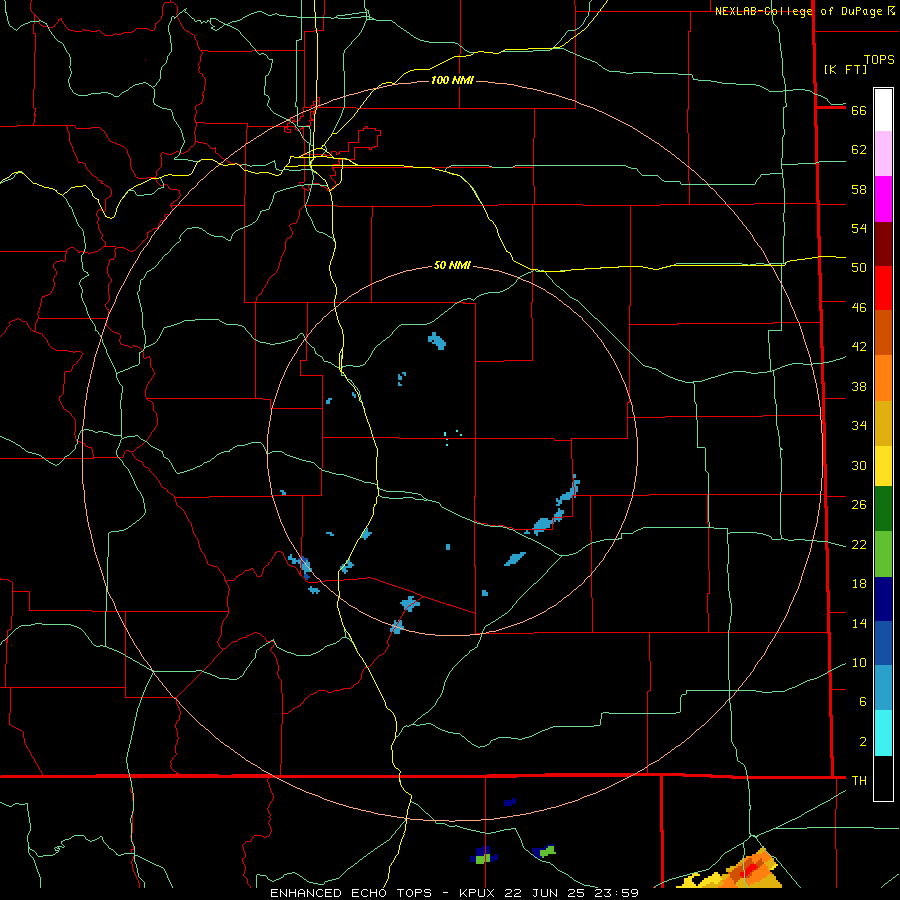Click the "[K FT]" legend units label
Screen dimensions: 900x900
pyautogui.click(x=845, y=69)
